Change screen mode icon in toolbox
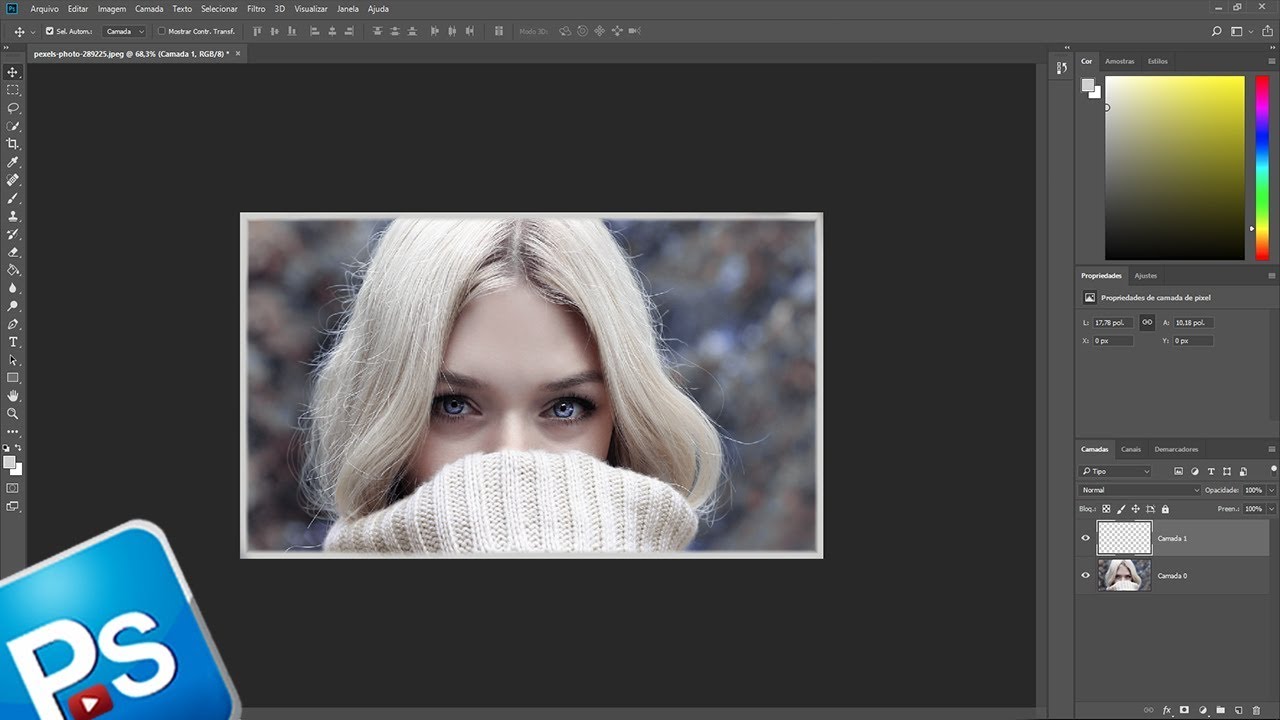The height and width of the screenshot is (720, 1280). [13, 506]
